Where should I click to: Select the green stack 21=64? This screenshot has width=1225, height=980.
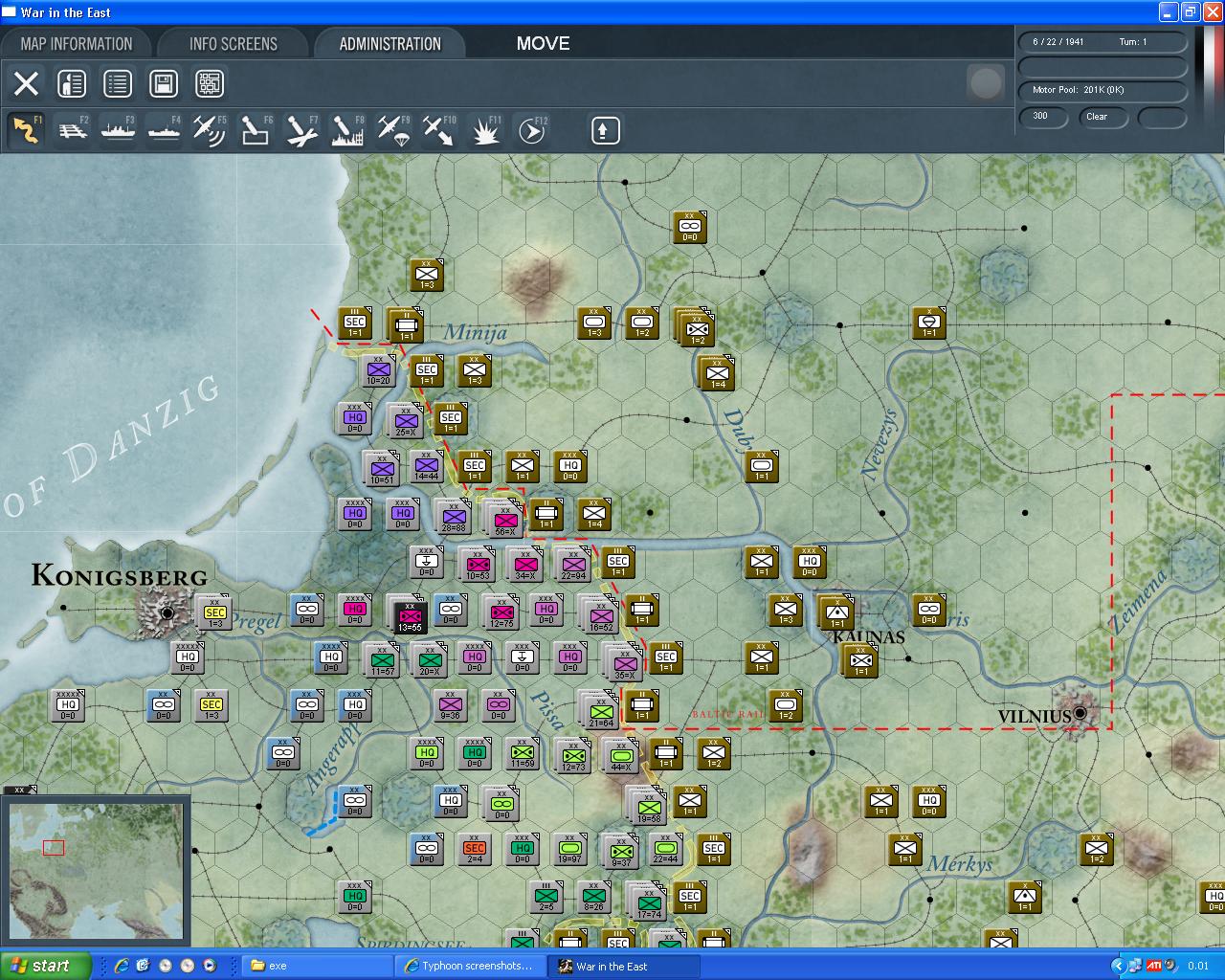click(599, 711)
